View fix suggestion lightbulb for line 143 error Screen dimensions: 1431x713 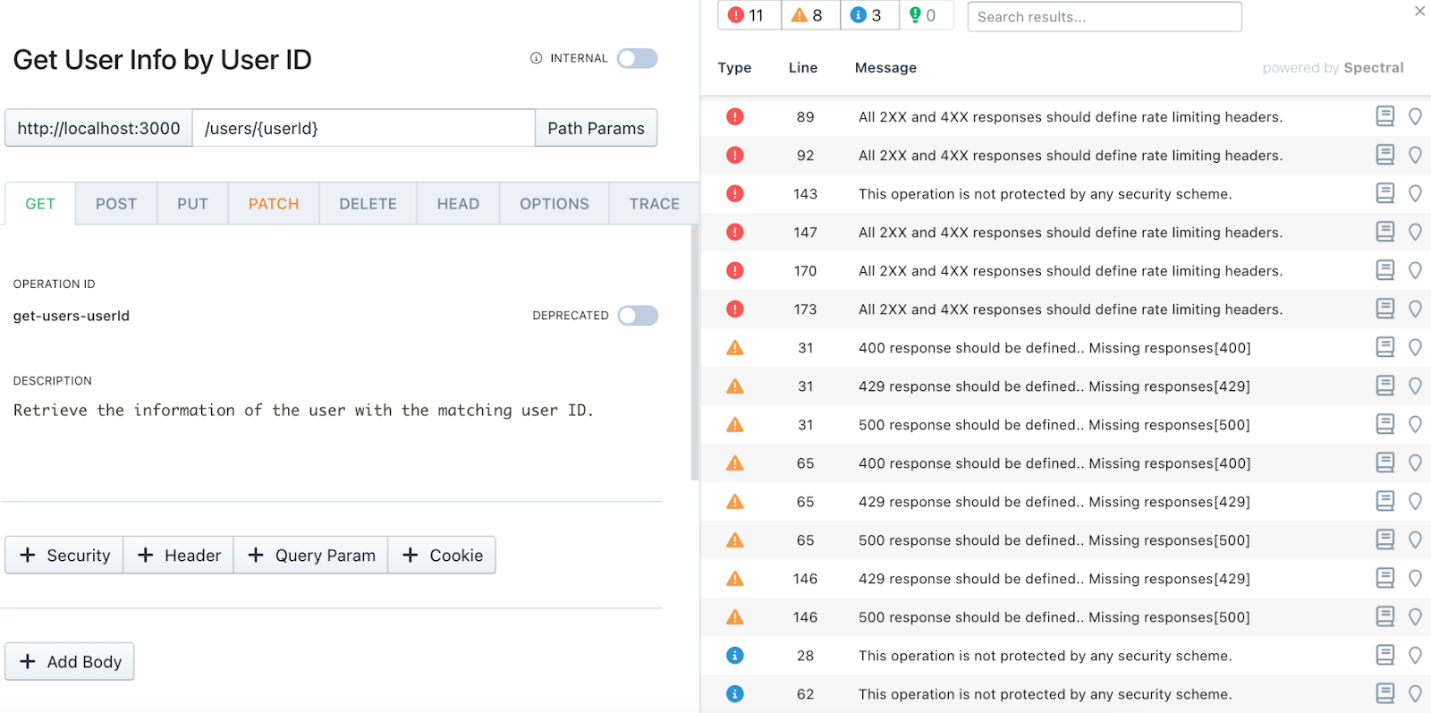click(1416, 193)
